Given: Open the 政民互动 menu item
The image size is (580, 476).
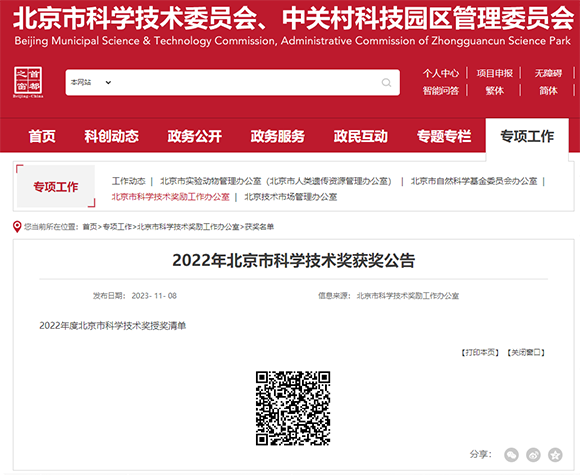Looking at the screenshot, I should (x=361, y=136).
